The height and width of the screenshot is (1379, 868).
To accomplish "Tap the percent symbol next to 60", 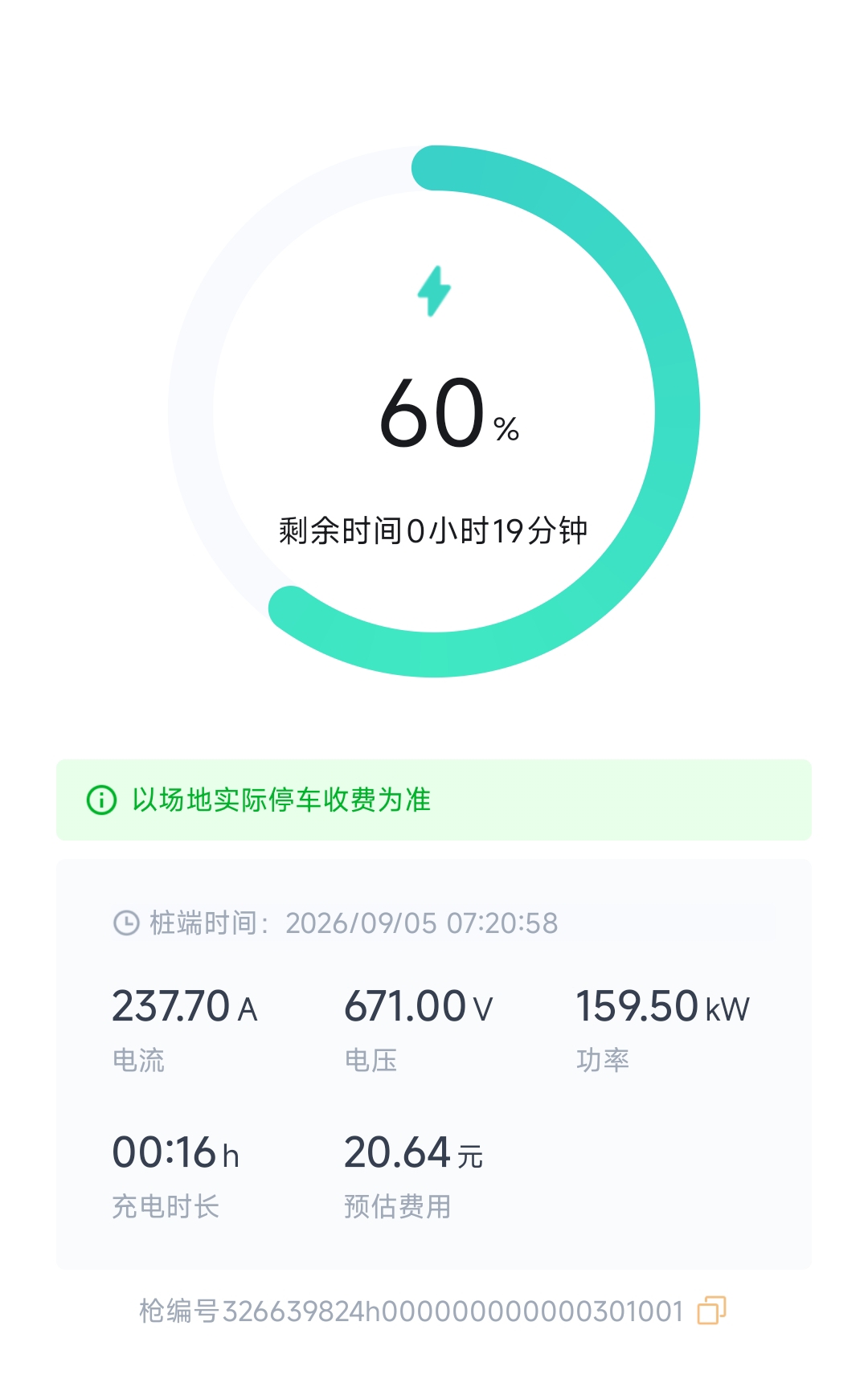I will 506,429.
